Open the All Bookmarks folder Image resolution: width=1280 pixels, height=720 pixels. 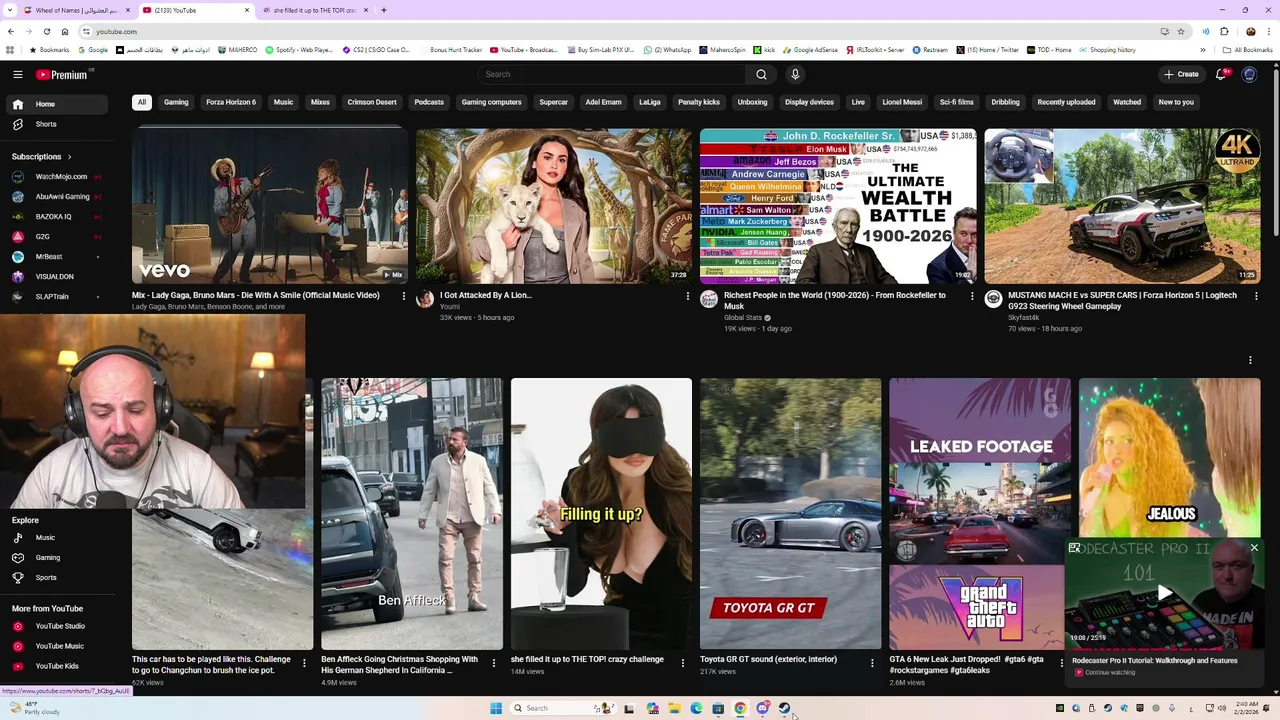(x=1247, y=50)
